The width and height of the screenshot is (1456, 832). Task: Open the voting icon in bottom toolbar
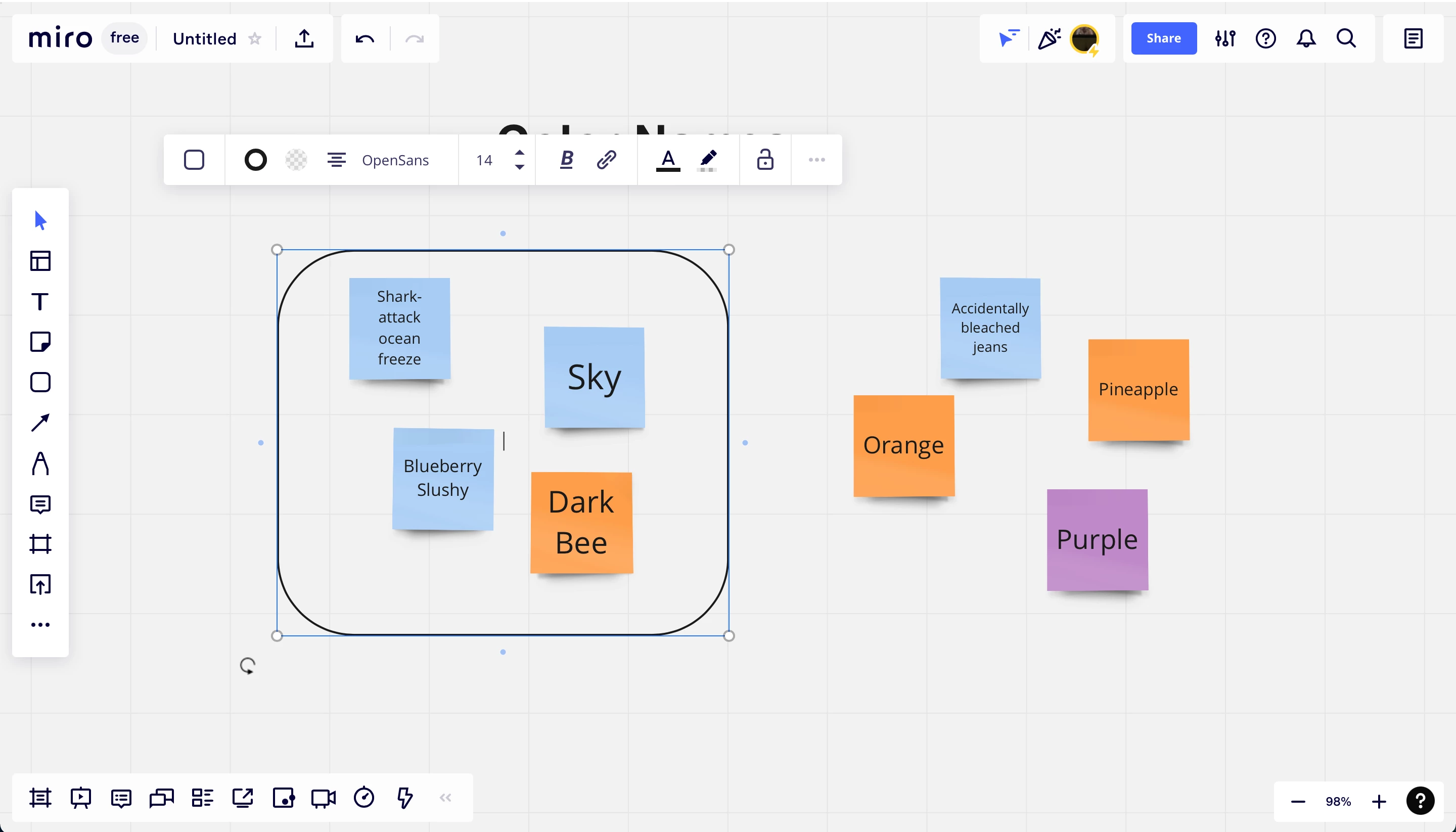(x=284, y=798)
